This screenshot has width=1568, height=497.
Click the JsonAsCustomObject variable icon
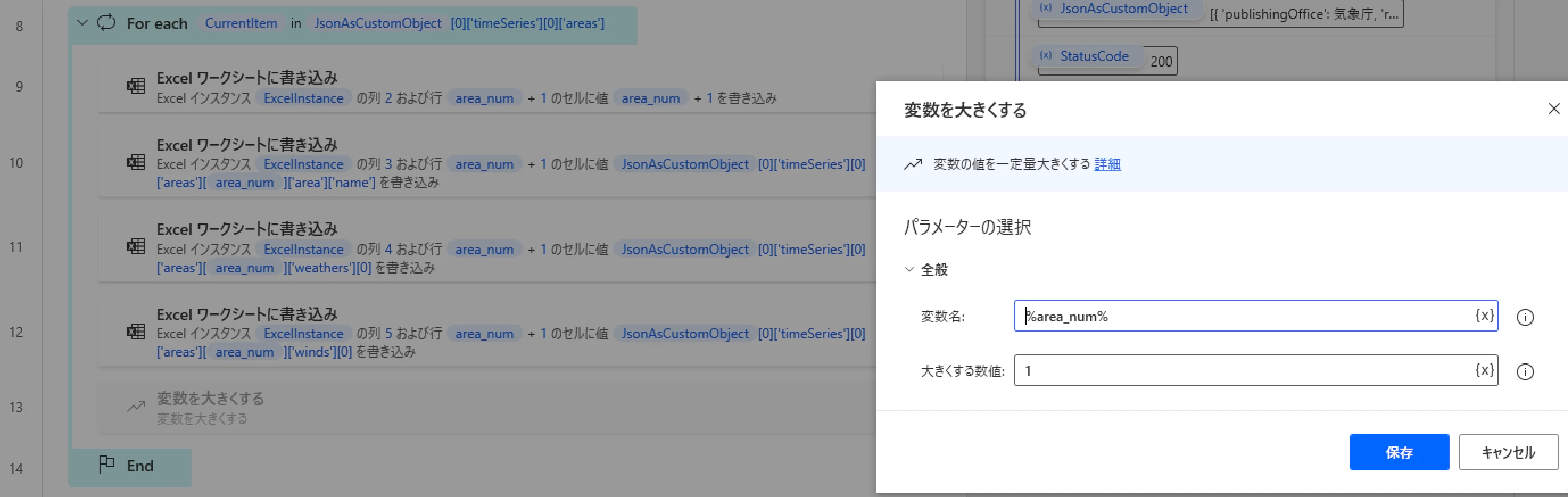point(1046,8)
